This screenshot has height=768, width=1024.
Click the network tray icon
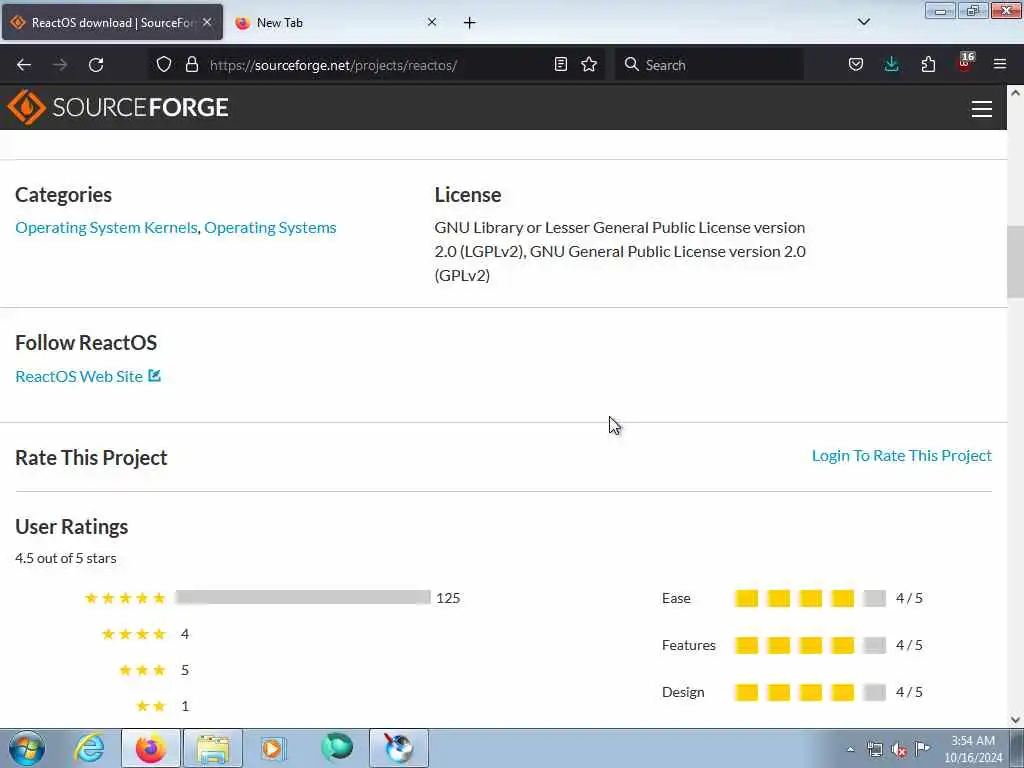click(x=874, y=749)
